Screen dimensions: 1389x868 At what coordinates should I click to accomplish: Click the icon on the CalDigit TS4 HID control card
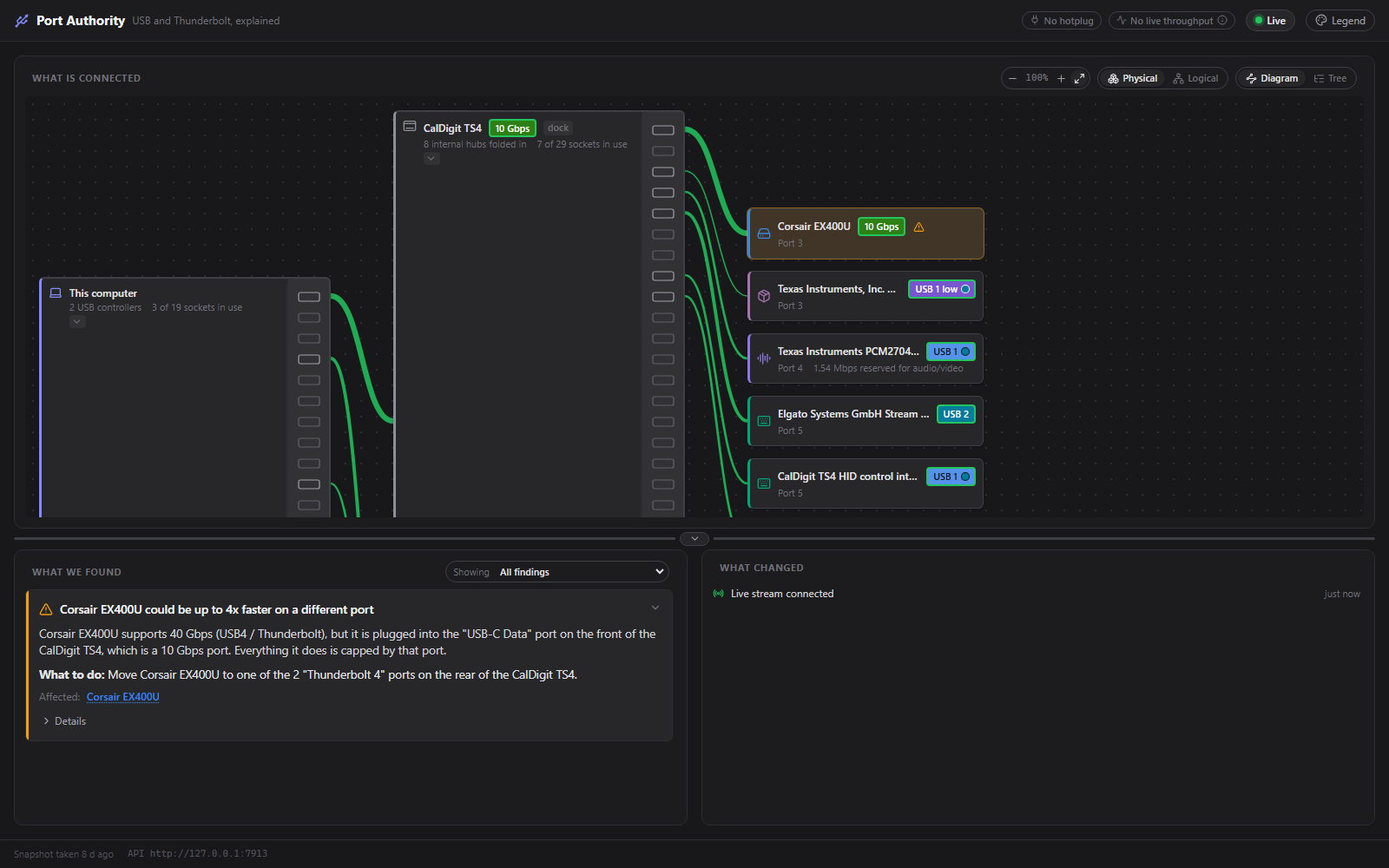[764, 483]
